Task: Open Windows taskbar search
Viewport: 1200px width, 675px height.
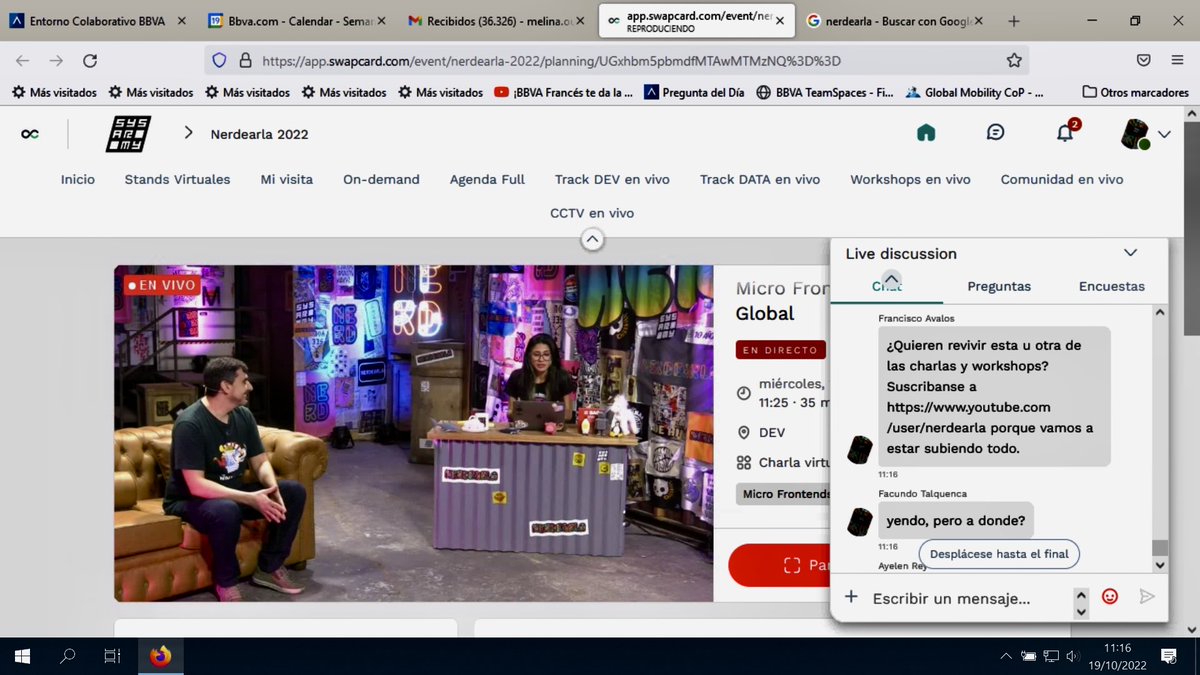Action: (x=68, y=656)
